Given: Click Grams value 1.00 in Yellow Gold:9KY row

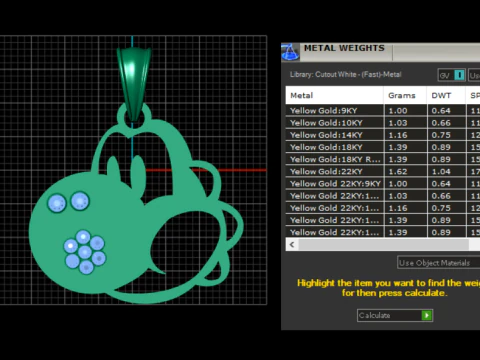Looking at the screenshot, I should (398, 111).
